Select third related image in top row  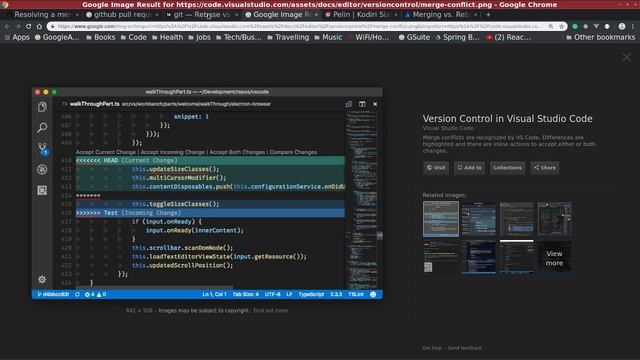[x=517, y=219]
